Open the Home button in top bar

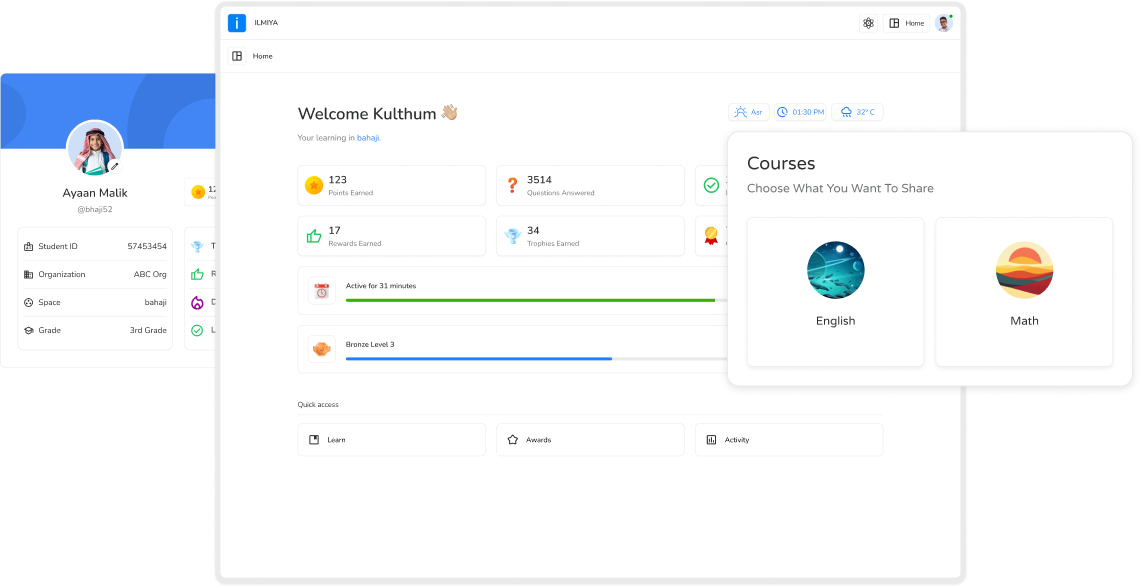pos(906,23)
